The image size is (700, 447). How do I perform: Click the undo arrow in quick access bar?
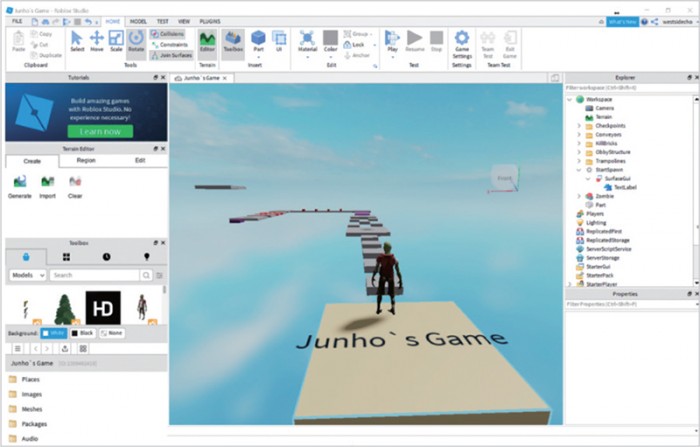point(88,21)
